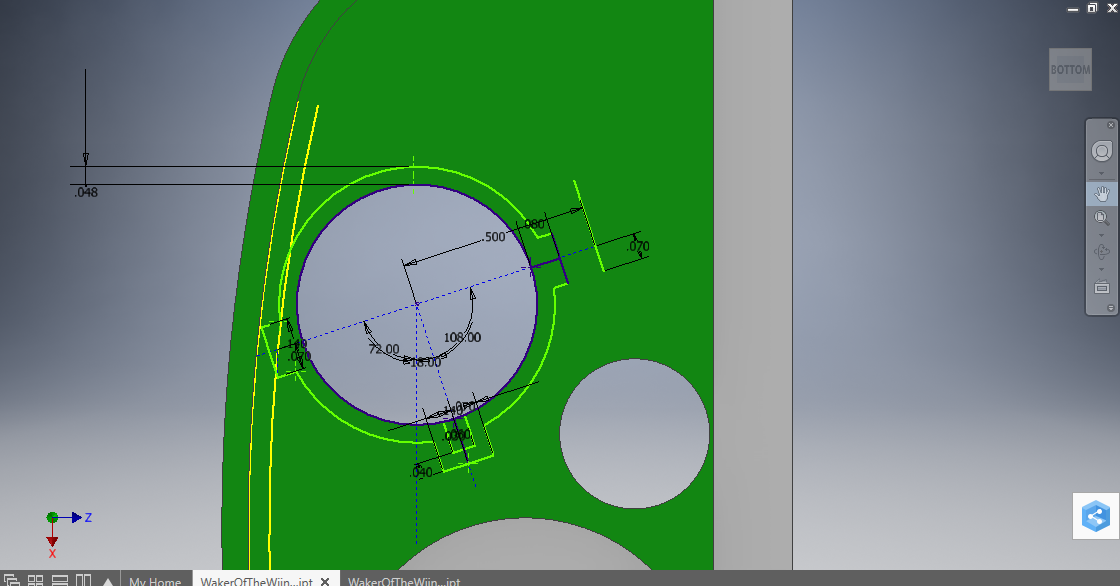Expand the navigation wheel options arrow
Viewport: 1120px width, 586px height.
point(1101,173)
